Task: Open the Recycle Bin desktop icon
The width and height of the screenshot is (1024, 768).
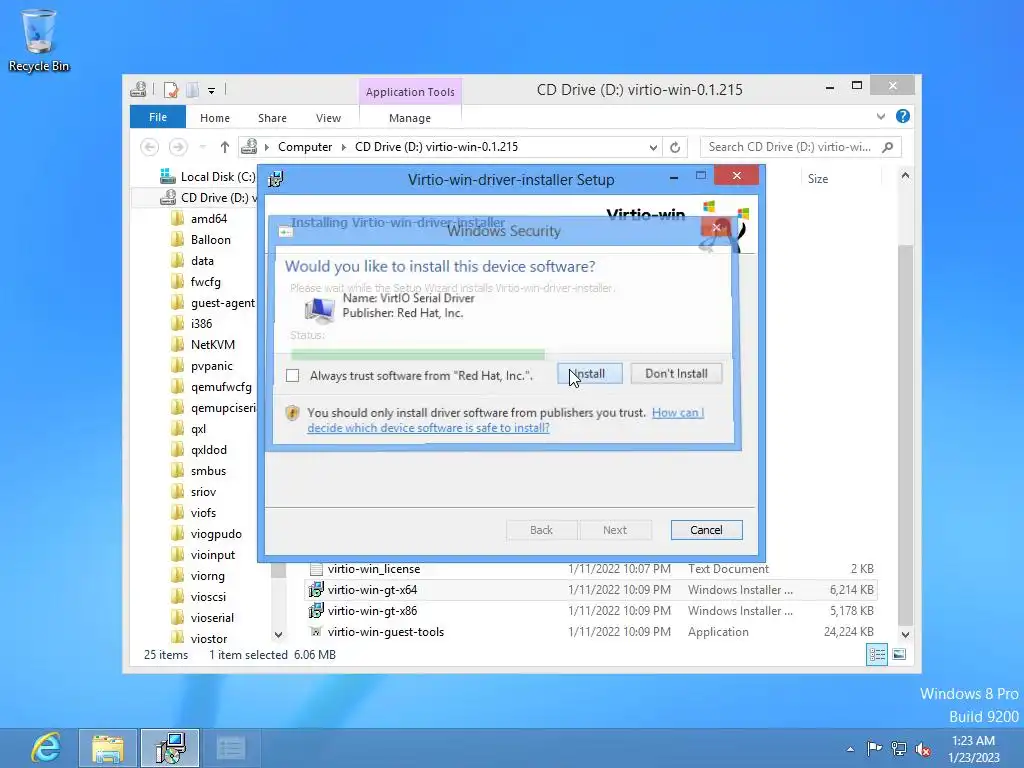Action: (39, 40)
